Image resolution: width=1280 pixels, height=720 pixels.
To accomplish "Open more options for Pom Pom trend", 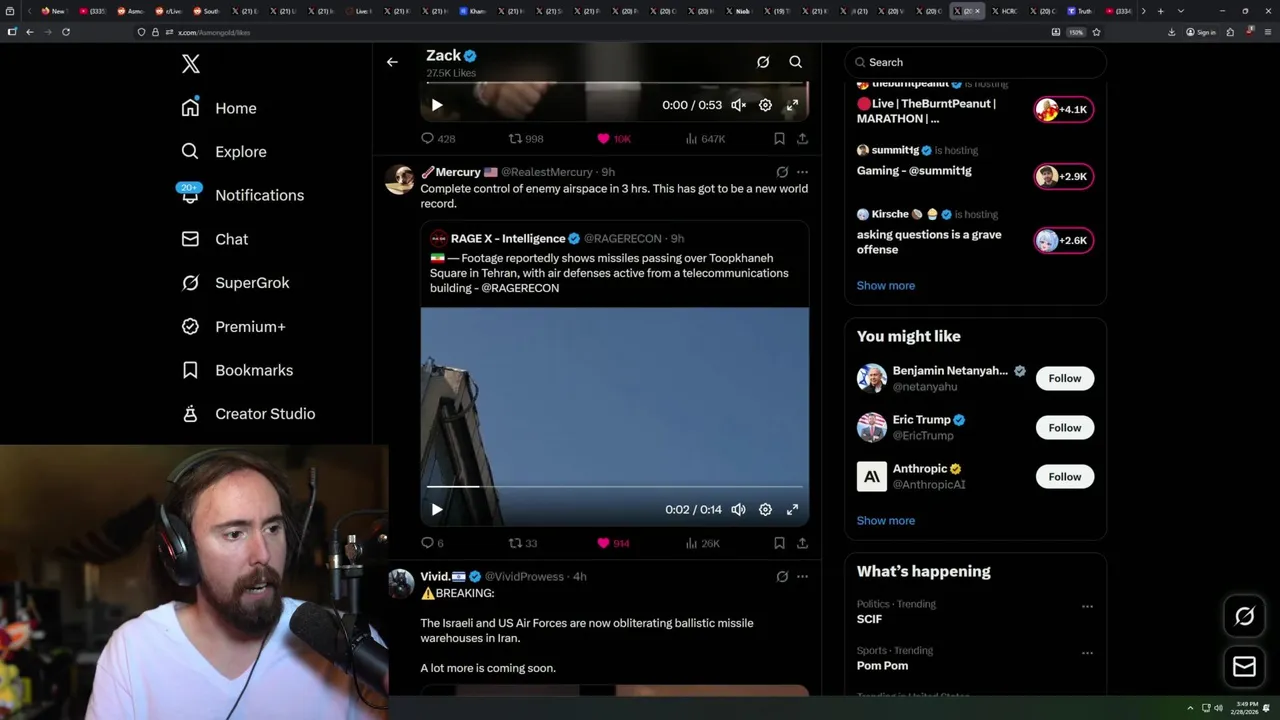I will point(1087,653).
